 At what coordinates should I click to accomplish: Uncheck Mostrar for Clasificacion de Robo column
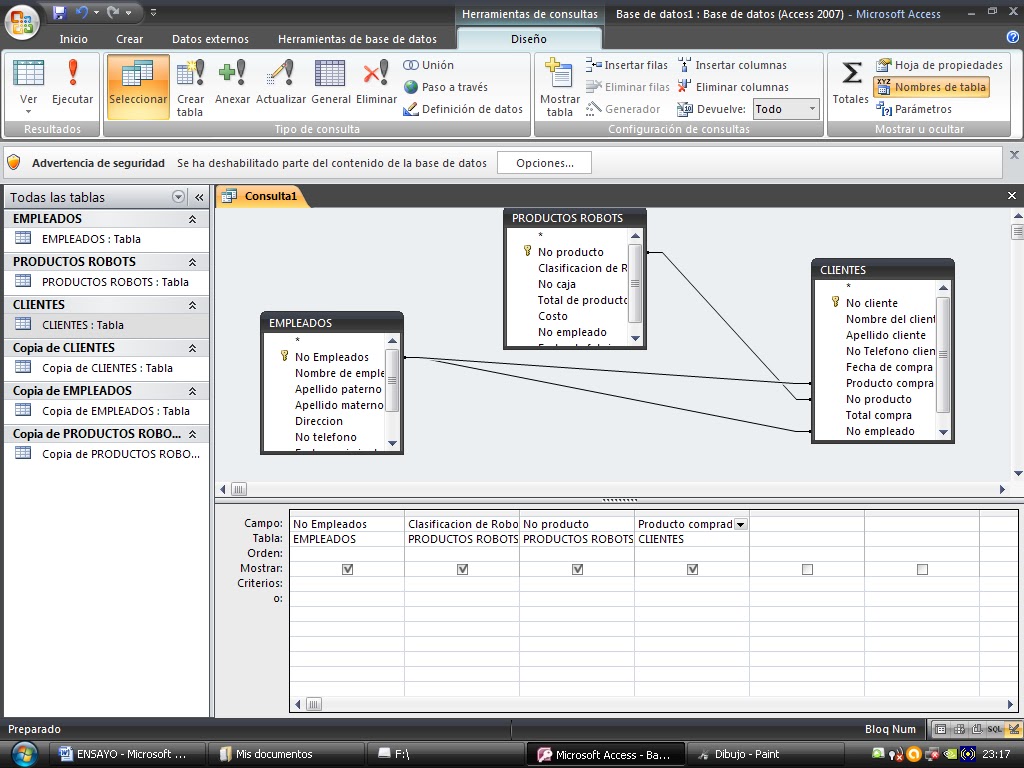tap(462, 569)
